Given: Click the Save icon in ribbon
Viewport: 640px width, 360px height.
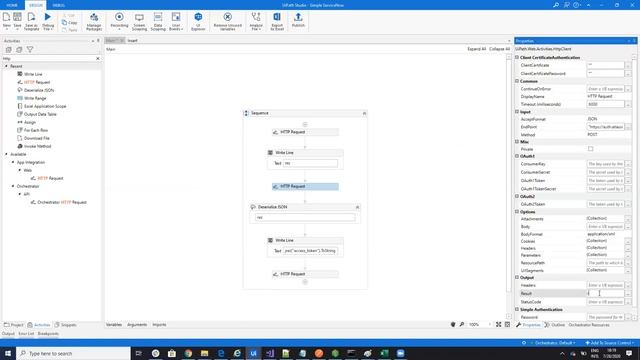Looking at the screenshot, I should coord(18,17).
